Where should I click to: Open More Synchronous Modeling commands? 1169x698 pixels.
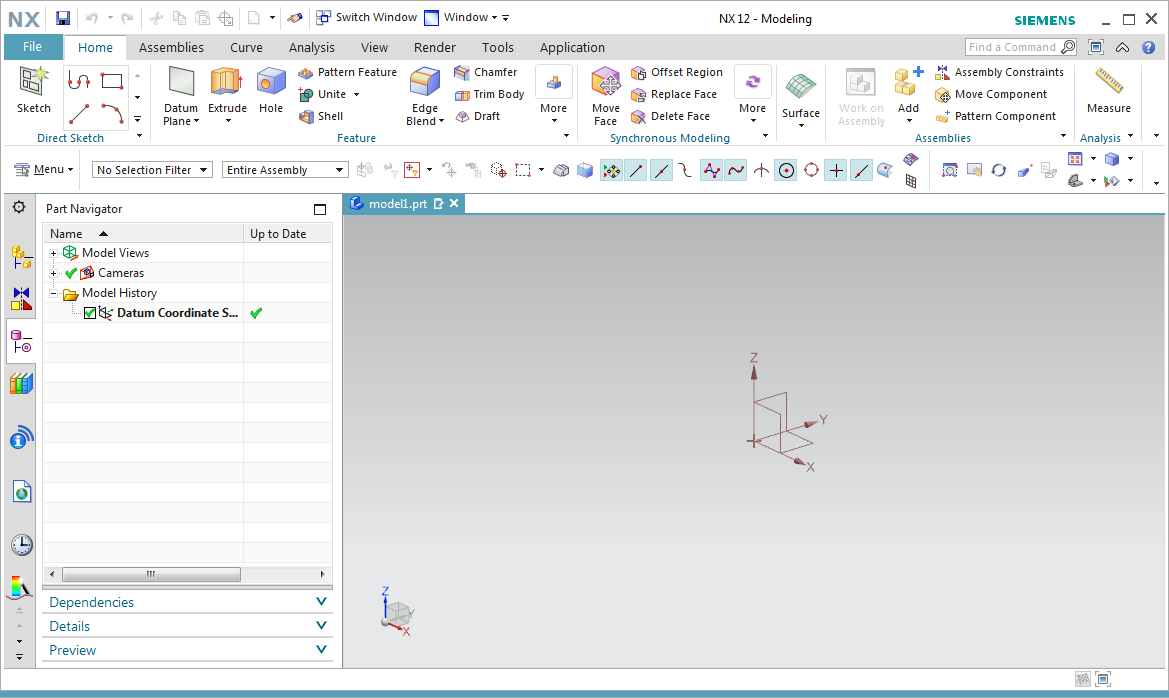click(x=752, y=95)
